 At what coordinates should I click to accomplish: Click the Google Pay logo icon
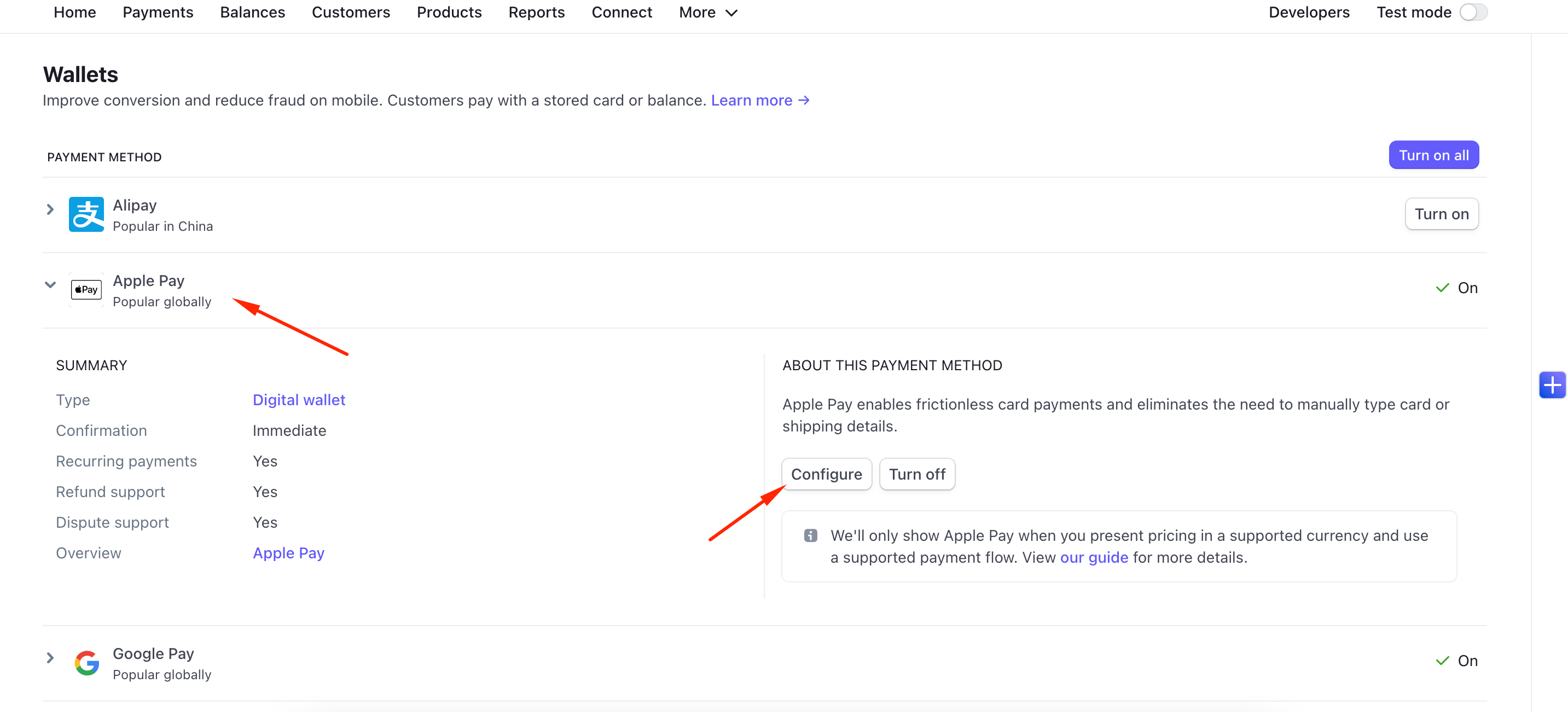(x=86, y=663)
